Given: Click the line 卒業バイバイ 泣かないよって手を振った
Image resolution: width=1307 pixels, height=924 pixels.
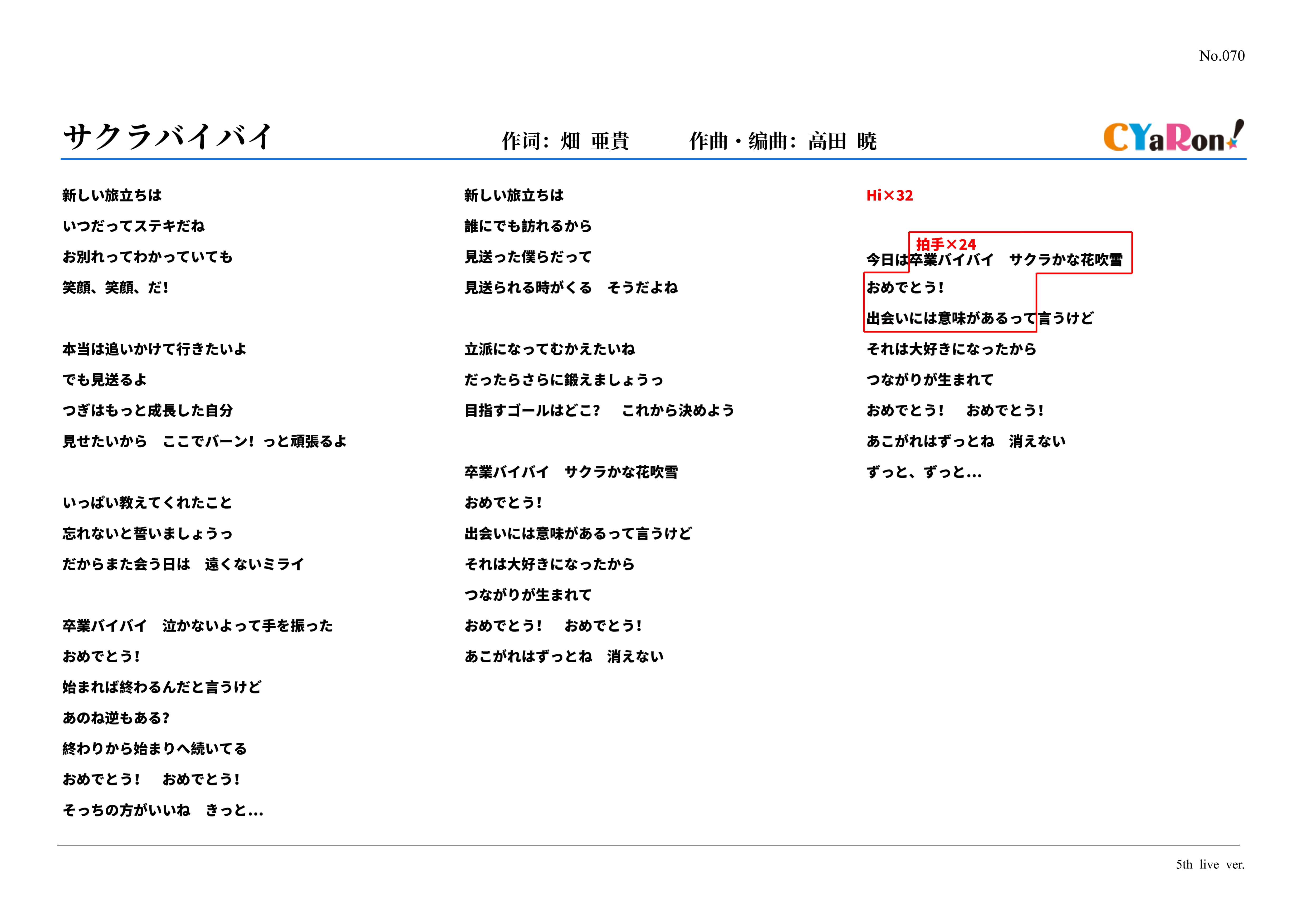Looking at the screenshot, I should tap(198, 626).
